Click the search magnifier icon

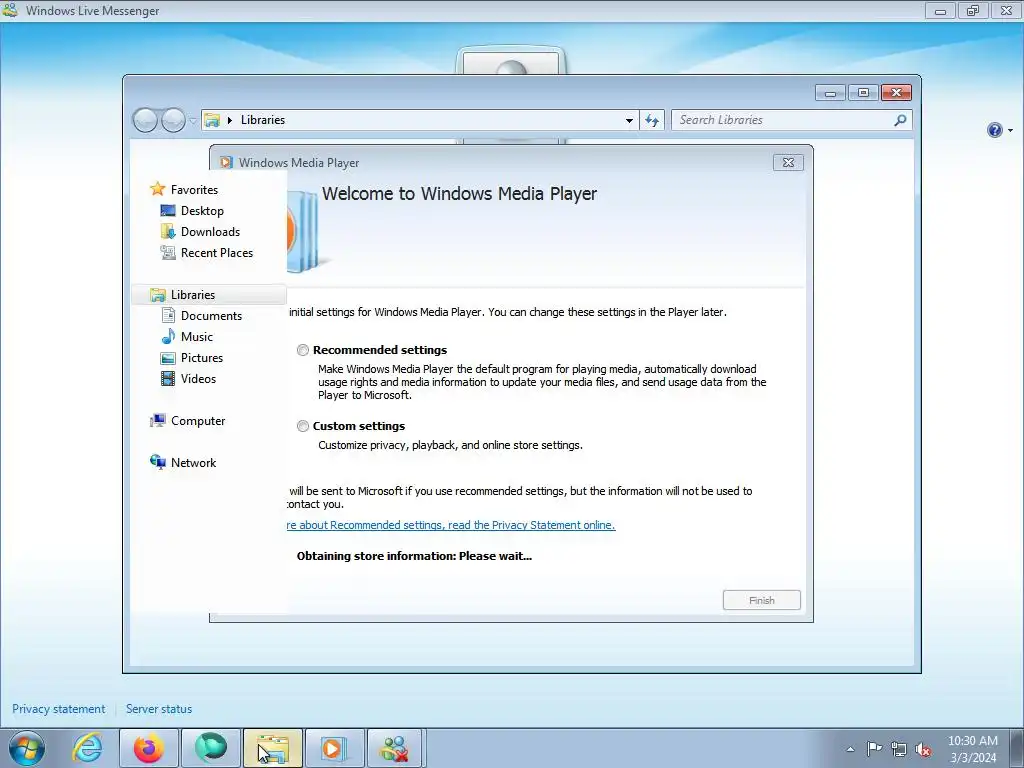click(x=900, y=120)
